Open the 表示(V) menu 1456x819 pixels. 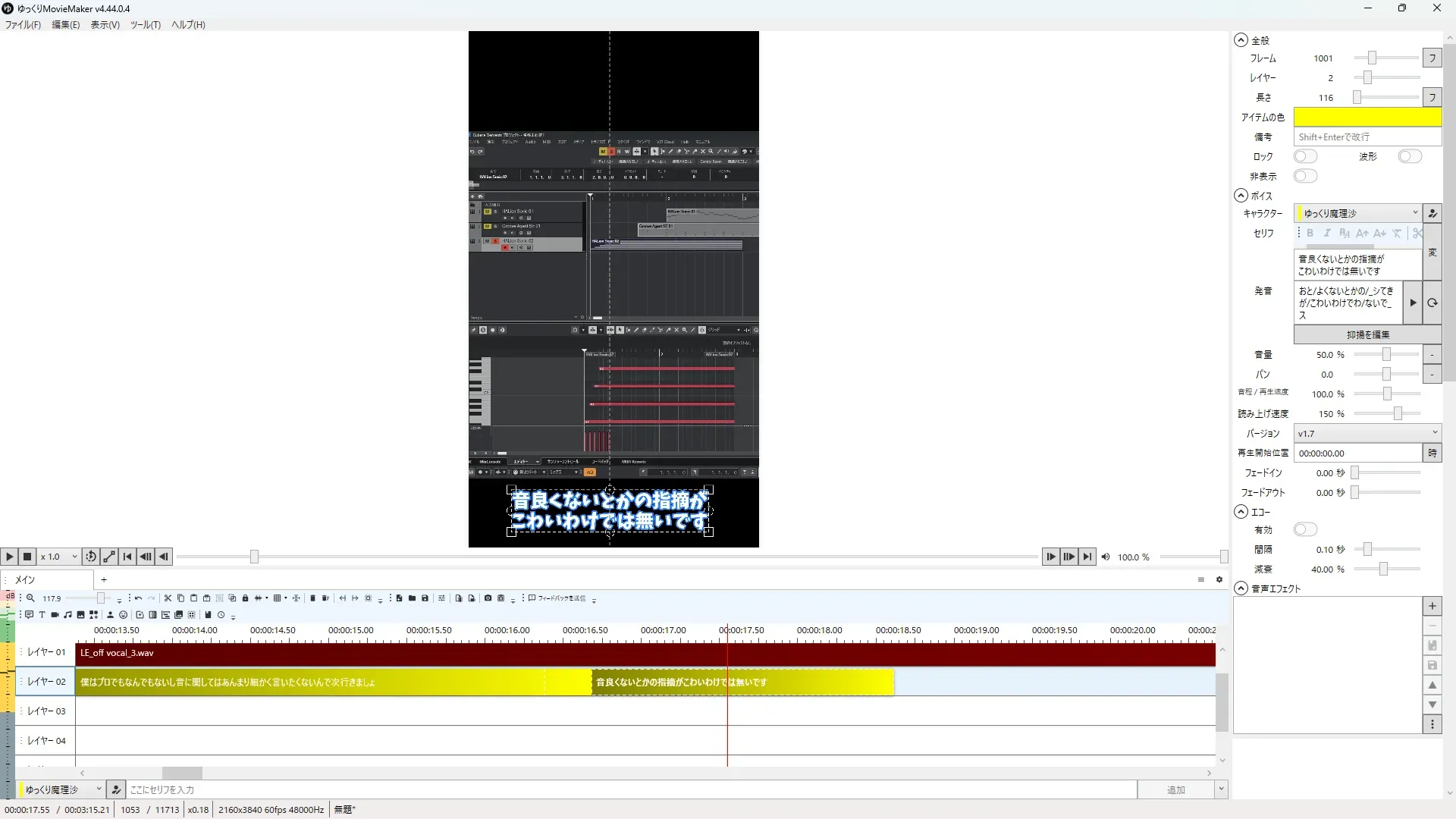click(x=105, y=24)
